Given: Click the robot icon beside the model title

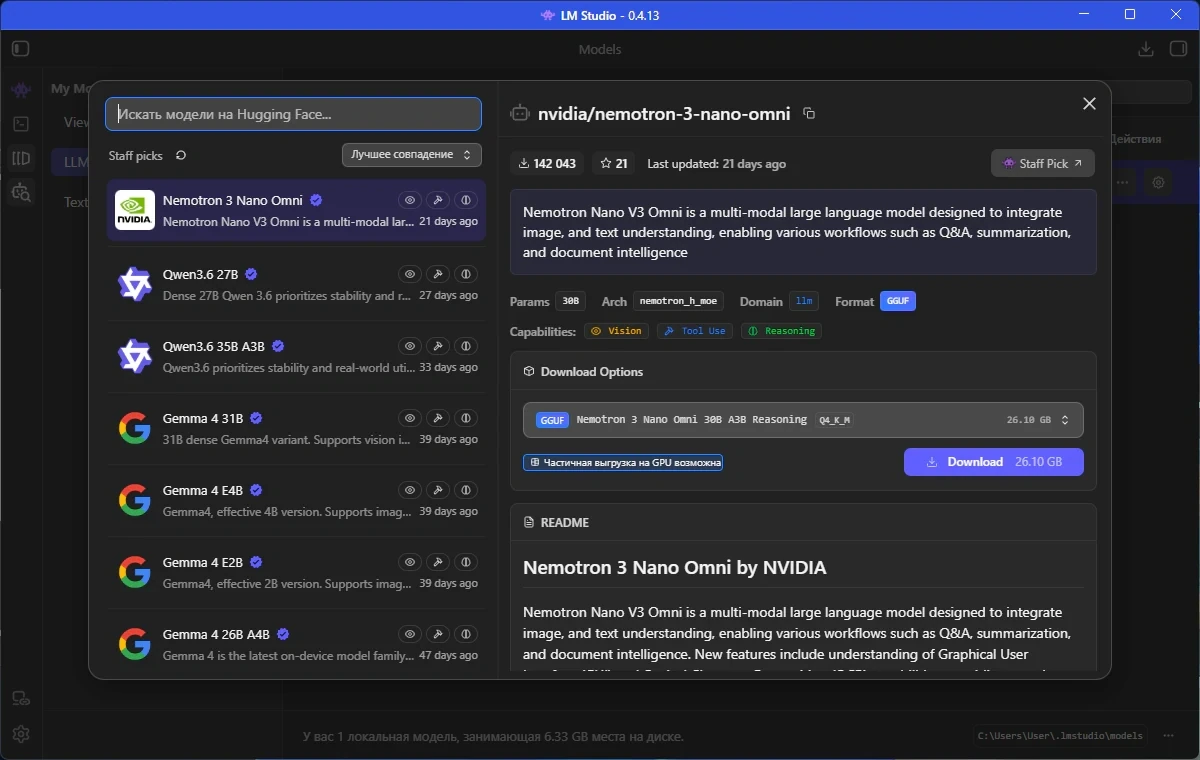Looking at the screenshot, I should (x=519, y=114).
